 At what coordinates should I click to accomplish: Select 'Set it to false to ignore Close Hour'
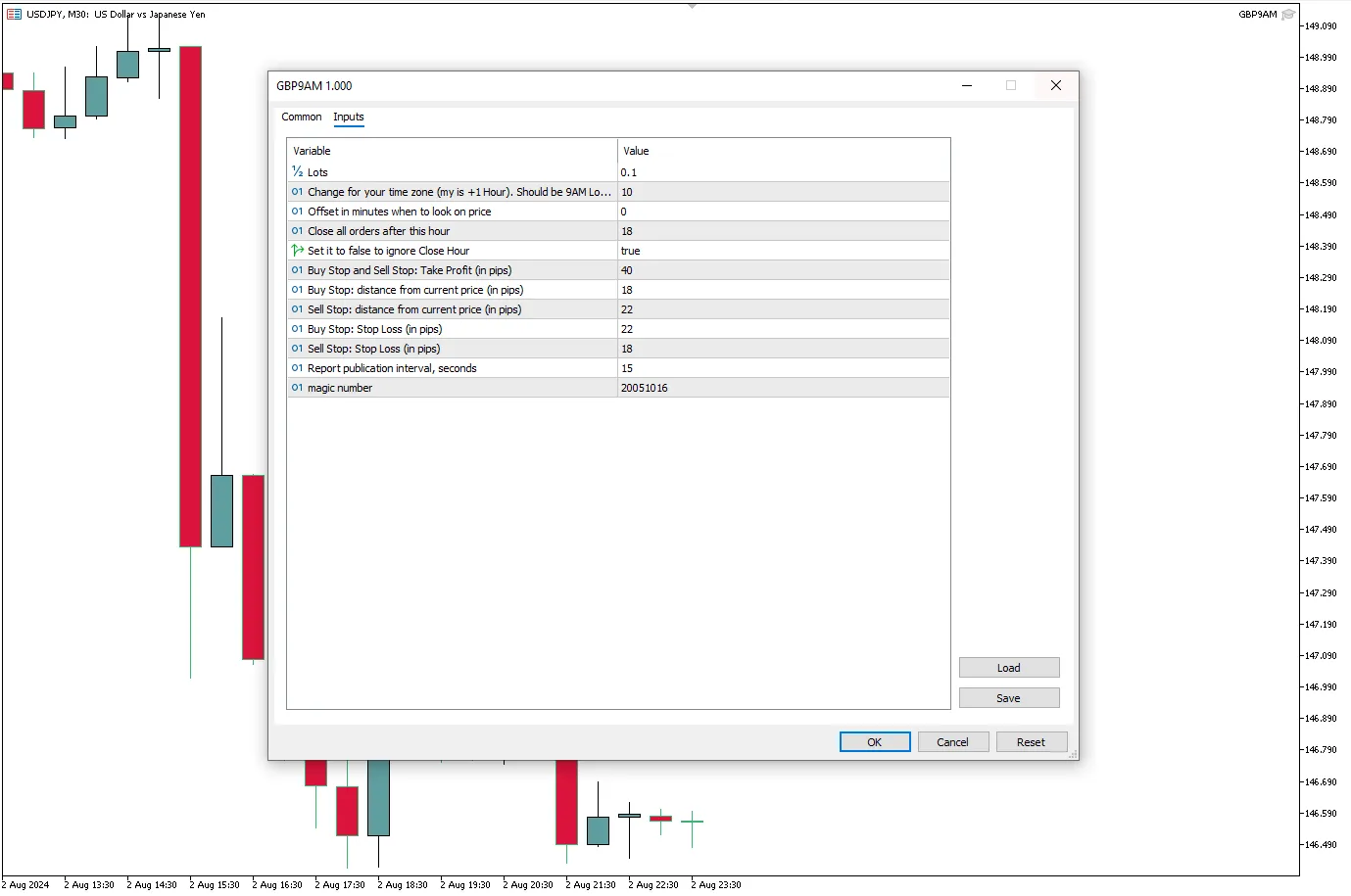(389, 251)
